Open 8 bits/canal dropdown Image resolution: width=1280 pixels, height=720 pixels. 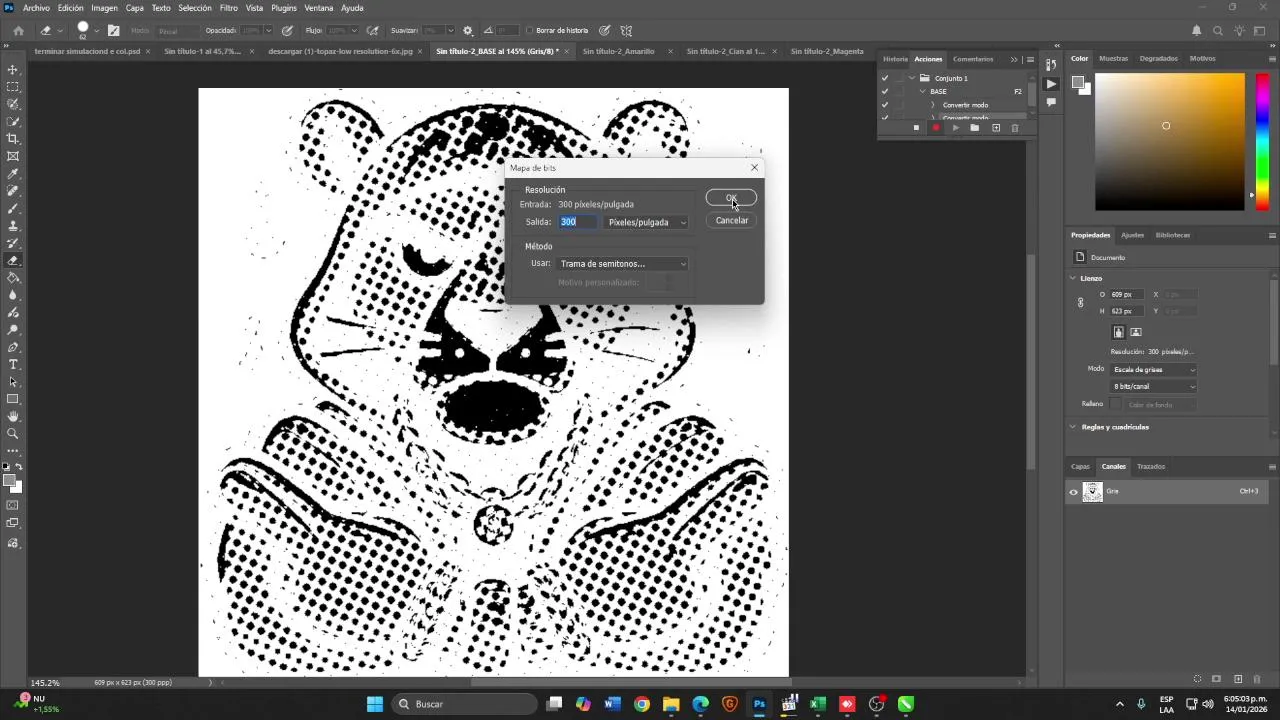pos(1154,387)
